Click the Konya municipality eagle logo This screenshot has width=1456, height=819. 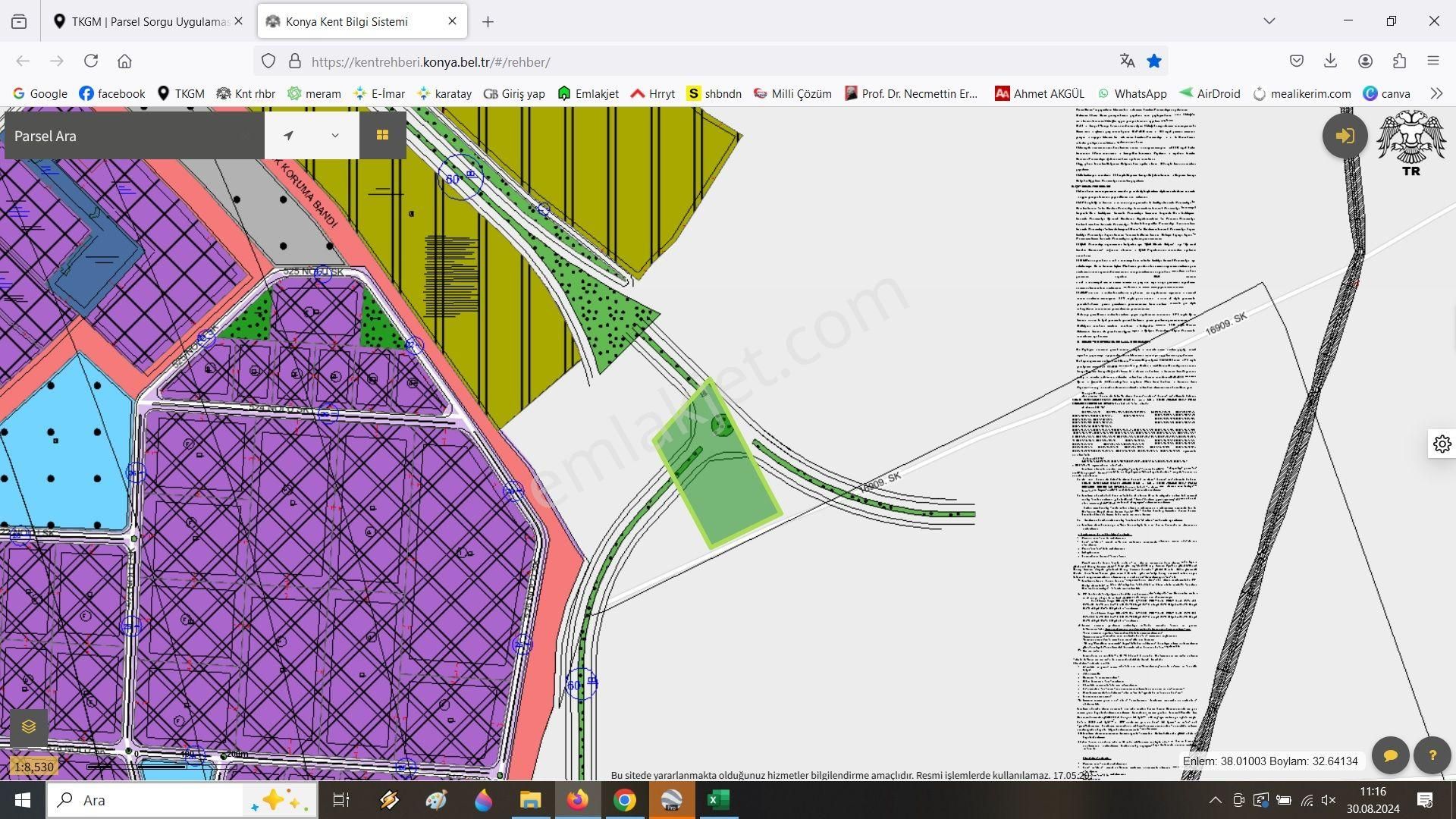pos(1410,143)
